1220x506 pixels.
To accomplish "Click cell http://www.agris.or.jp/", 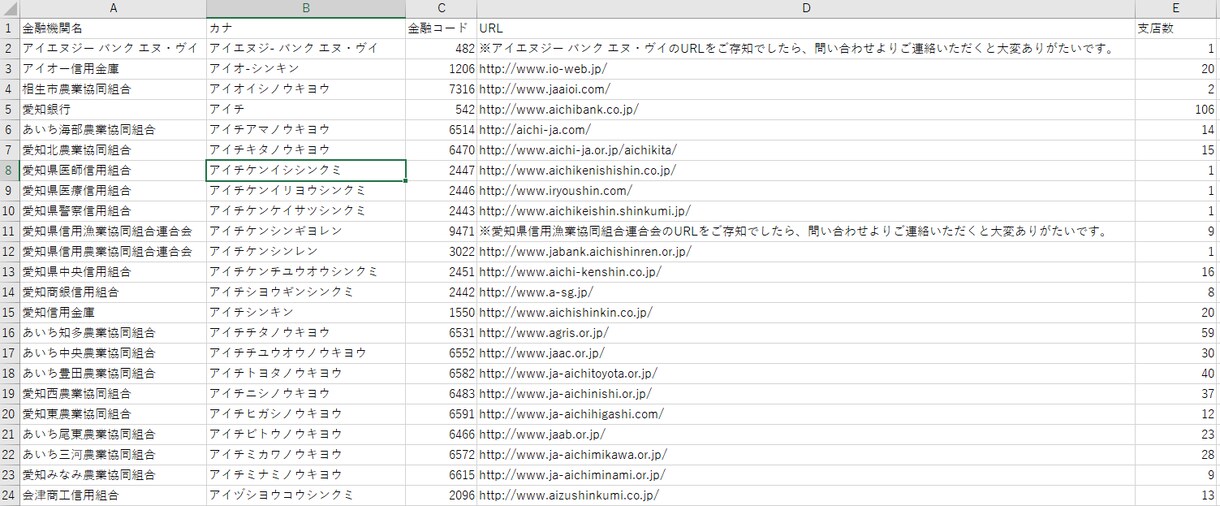I will coord(806,332).
